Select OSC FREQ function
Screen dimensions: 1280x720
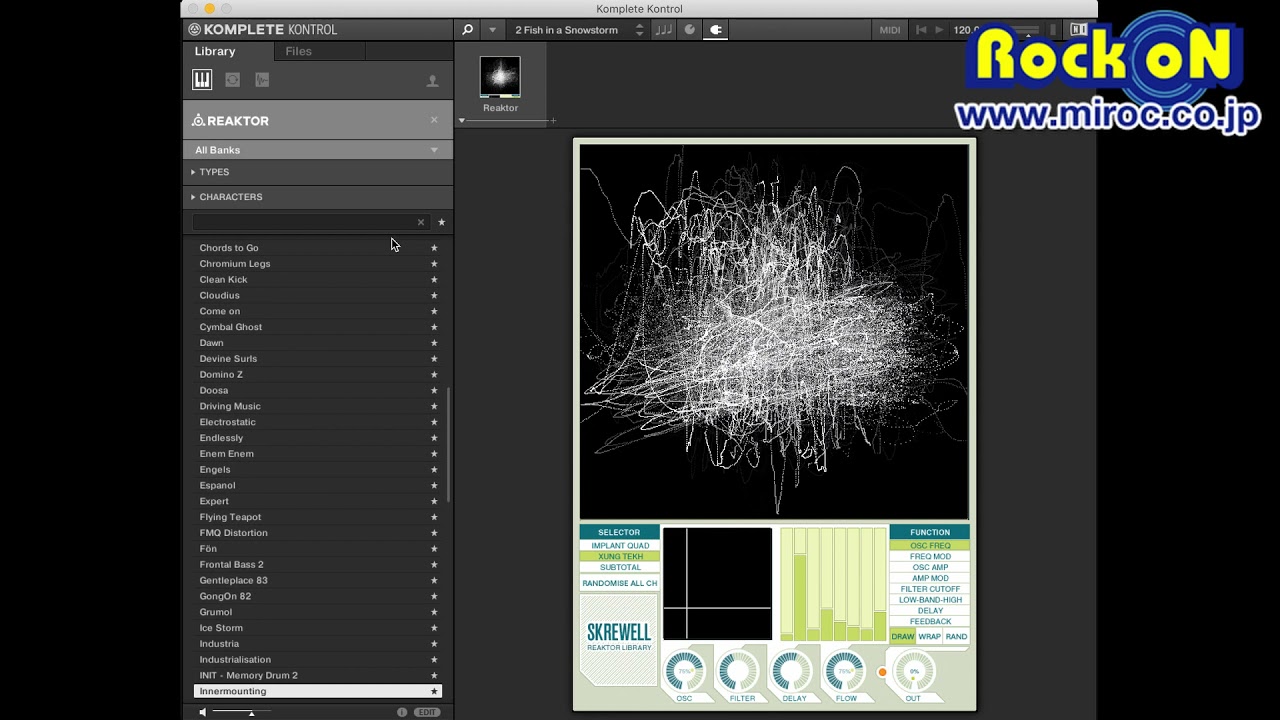(930, 546)
